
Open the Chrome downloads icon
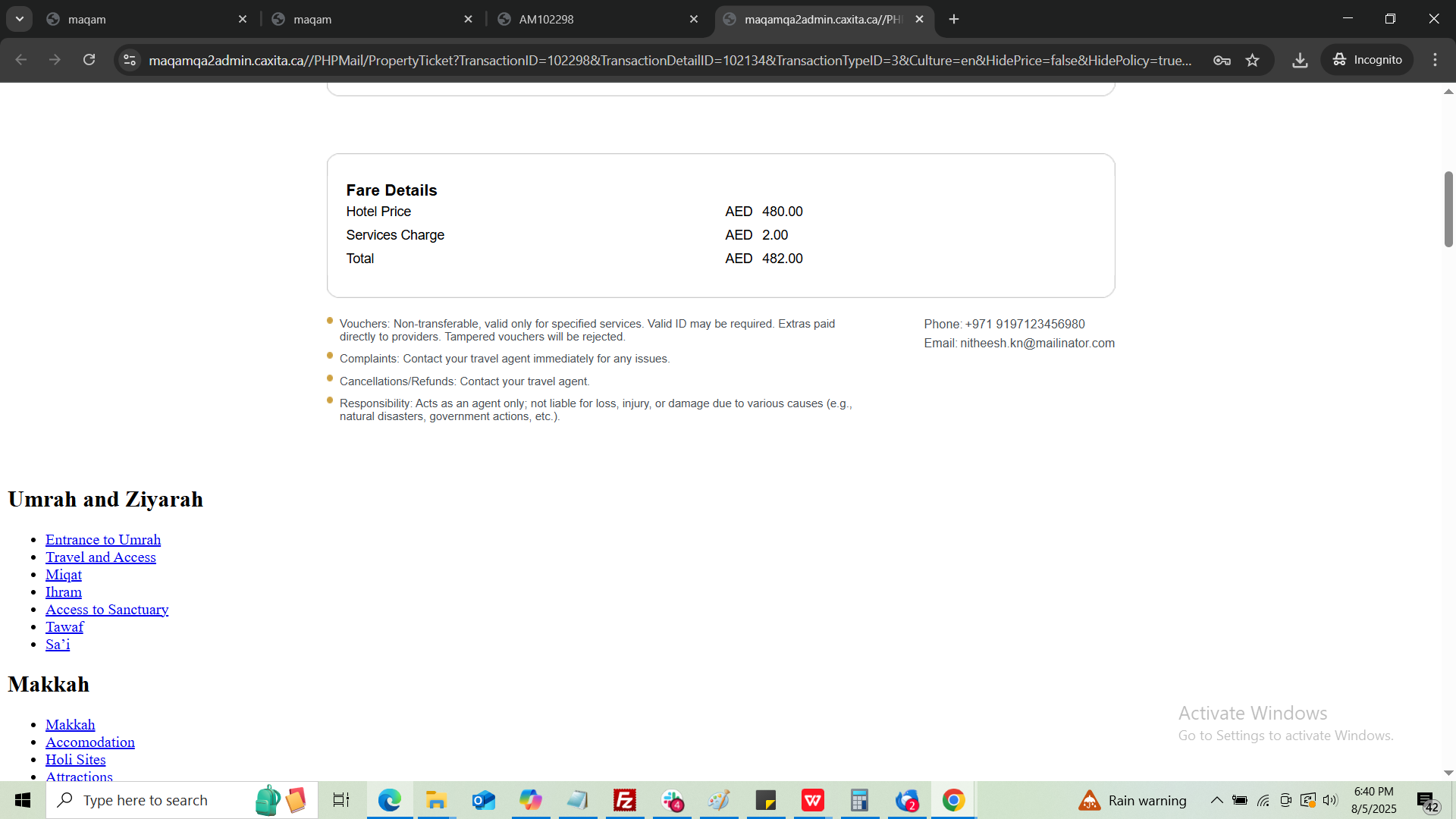(x=1300, y=60)
